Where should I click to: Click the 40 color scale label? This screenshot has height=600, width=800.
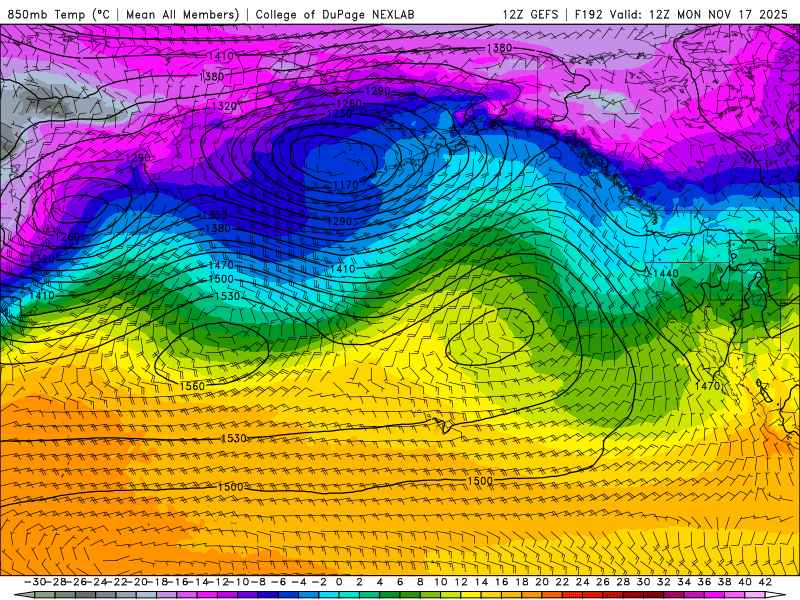[x=745, y=582]
